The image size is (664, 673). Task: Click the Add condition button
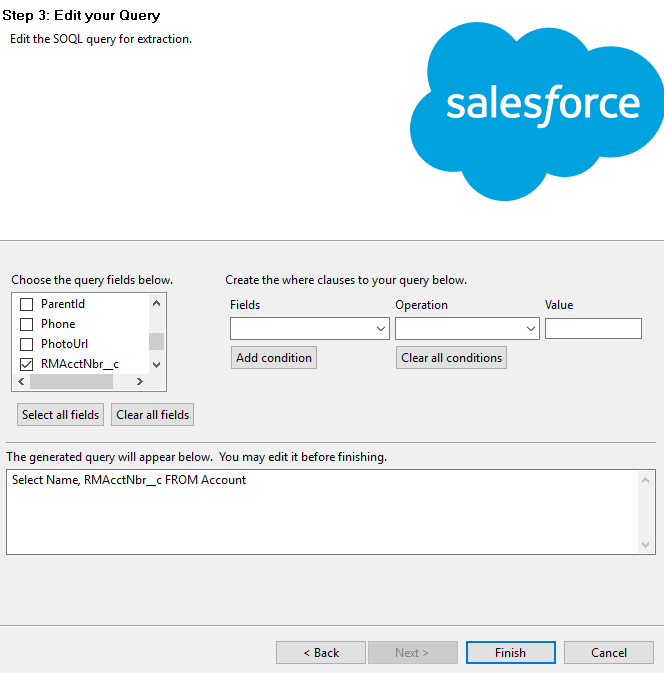[x=274, y=358]
